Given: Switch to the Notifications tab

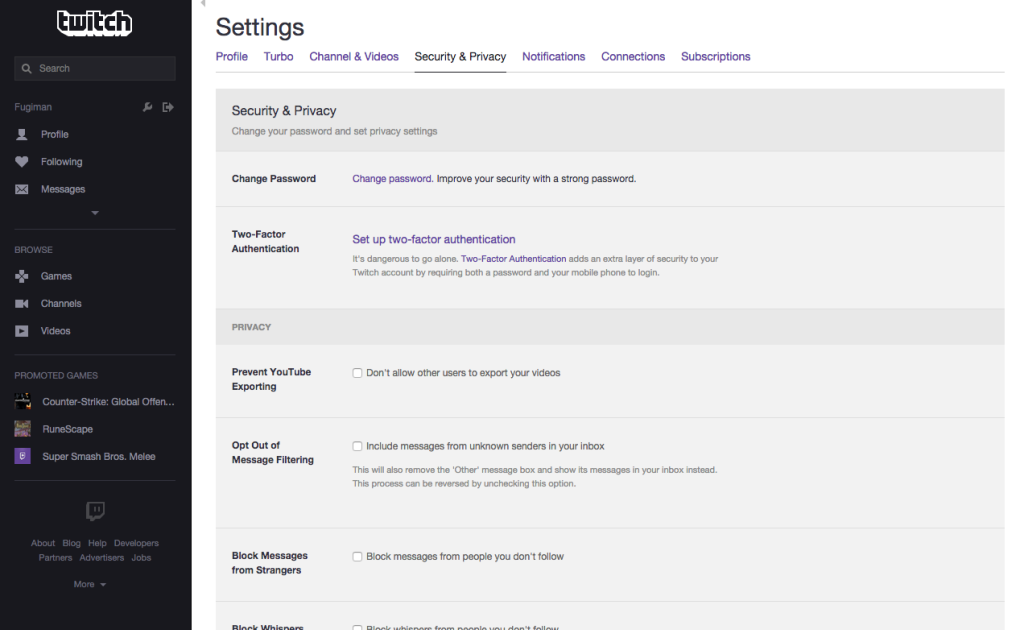Looking at the screenshot, I should coord(553,57).
